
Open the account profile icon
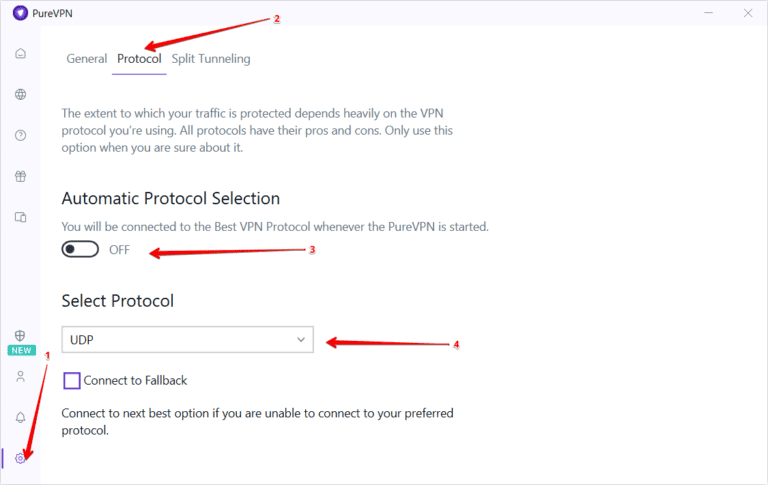point(20,377)
